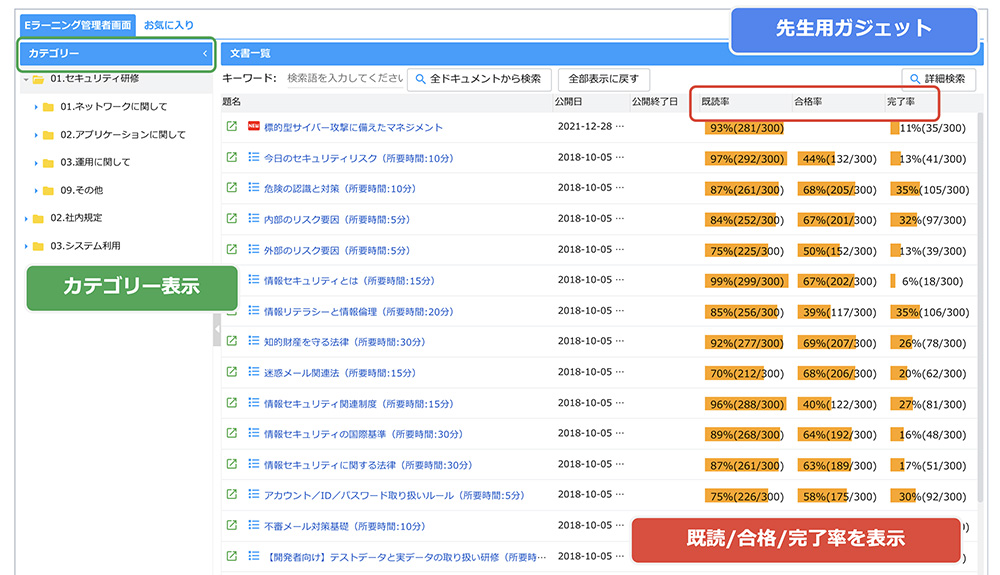Collapse the 01.セキュリティ研修 tree node
The image size is (1000, 575).
(x=26, y=79)
